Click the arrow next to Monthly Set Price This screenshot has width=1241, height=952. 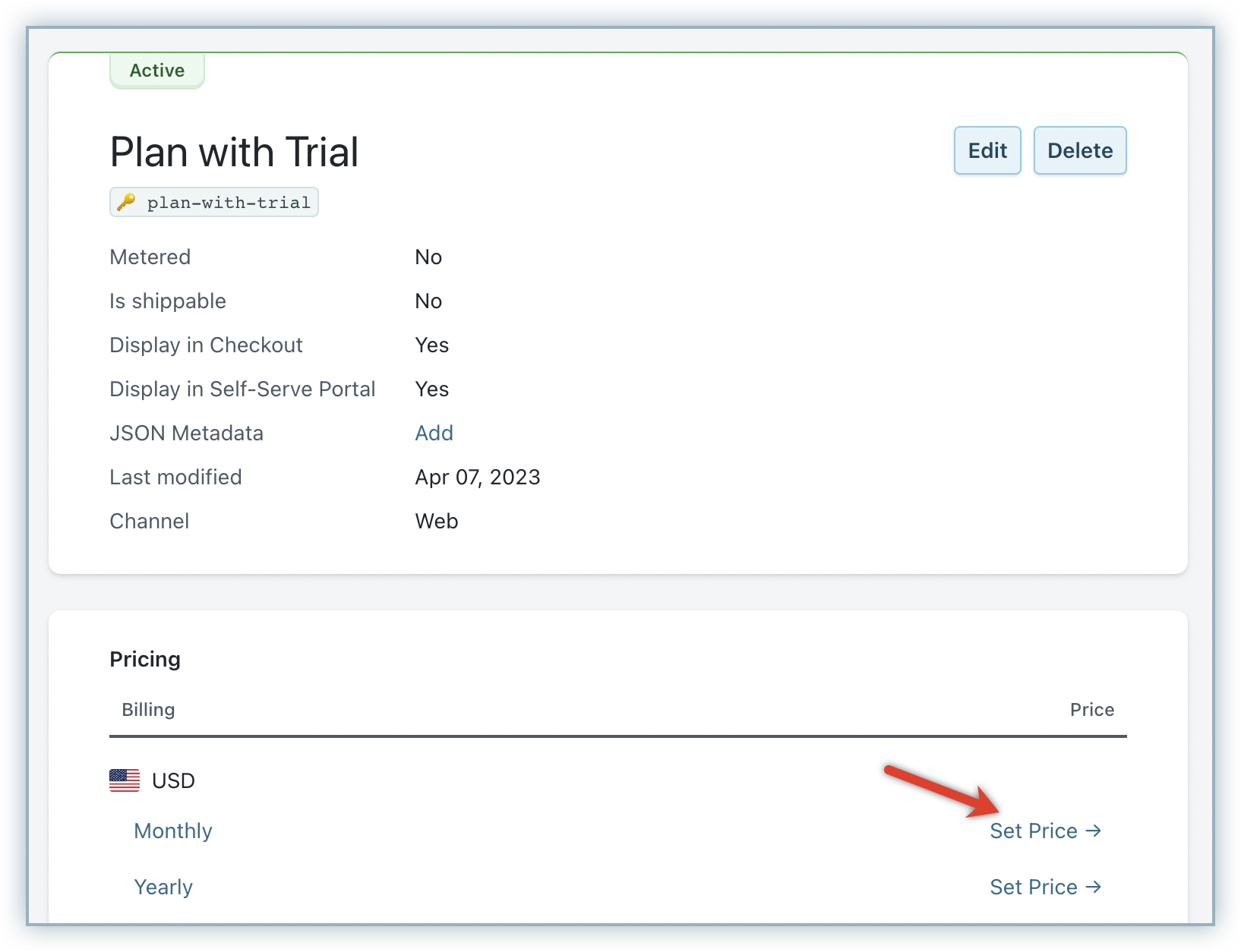click(1093, 831)
